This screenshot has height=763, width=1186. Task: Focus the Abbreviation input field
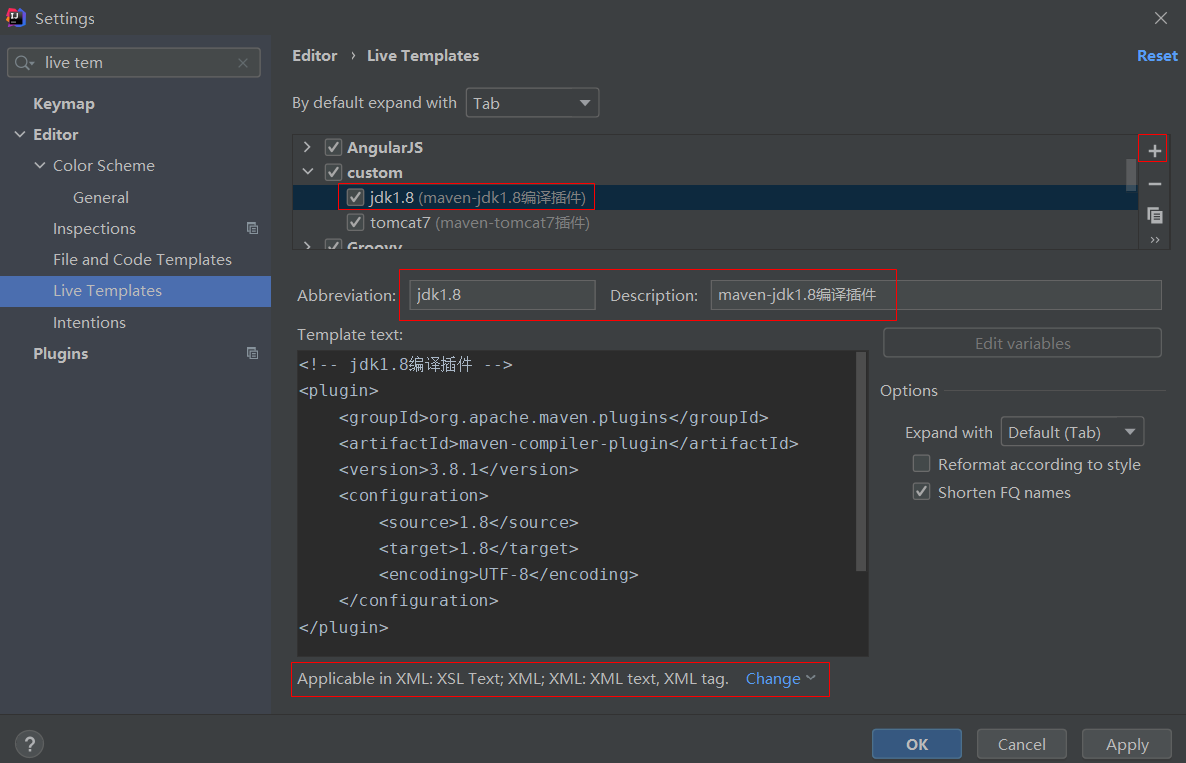[502, 295]
